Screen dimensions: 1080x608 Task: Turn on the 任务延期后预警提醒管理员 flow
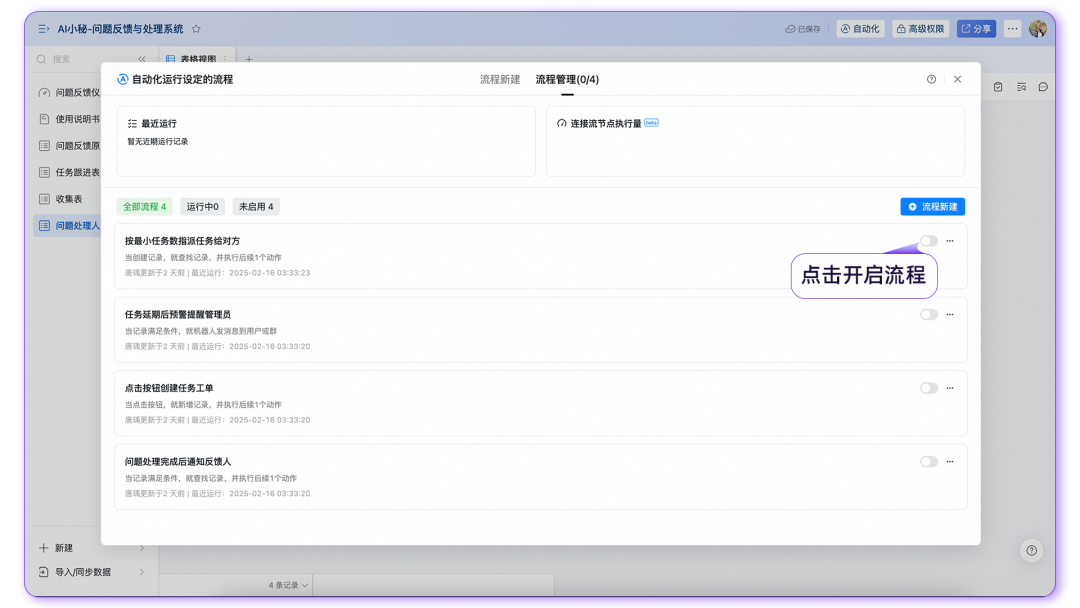tap(928, 314)
